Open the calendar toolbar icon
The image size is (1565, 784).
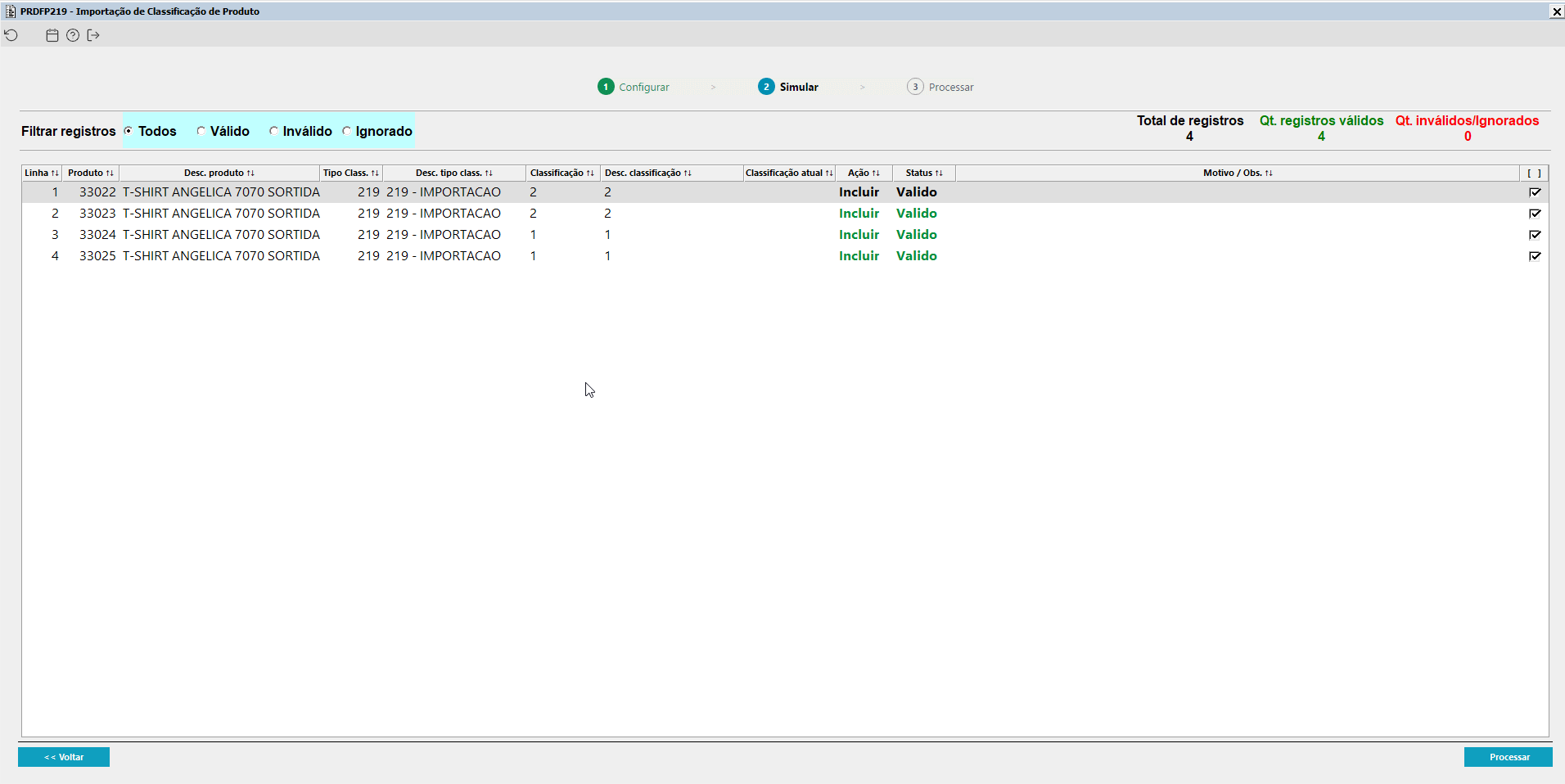(x=52, y=35)
